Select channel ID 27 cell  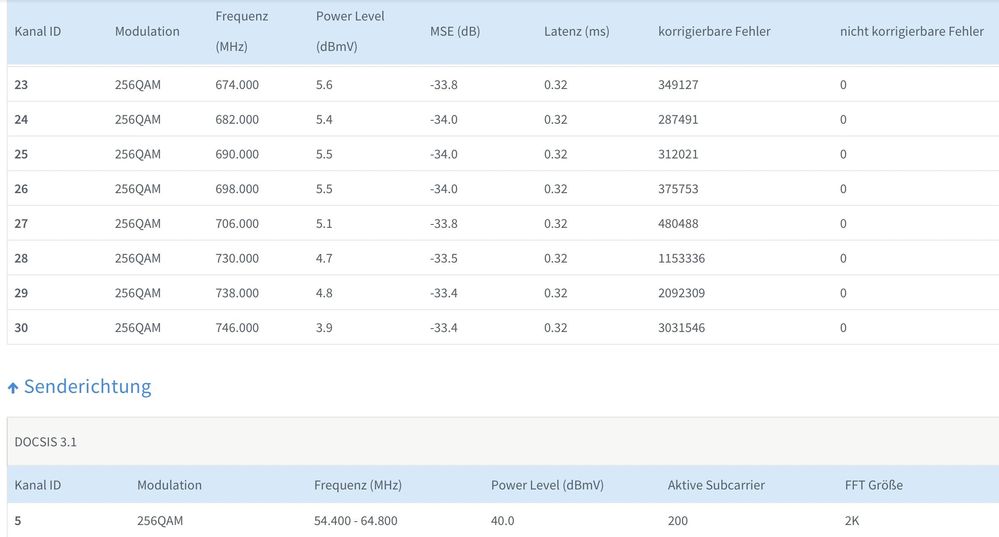[21, 224]
